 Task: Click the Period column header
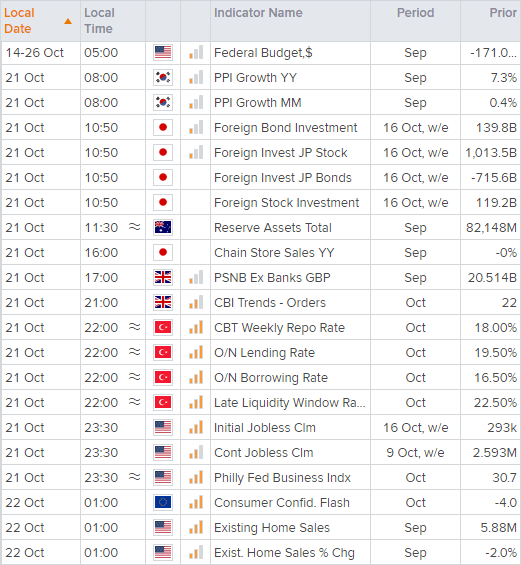(x=415, y=13)
